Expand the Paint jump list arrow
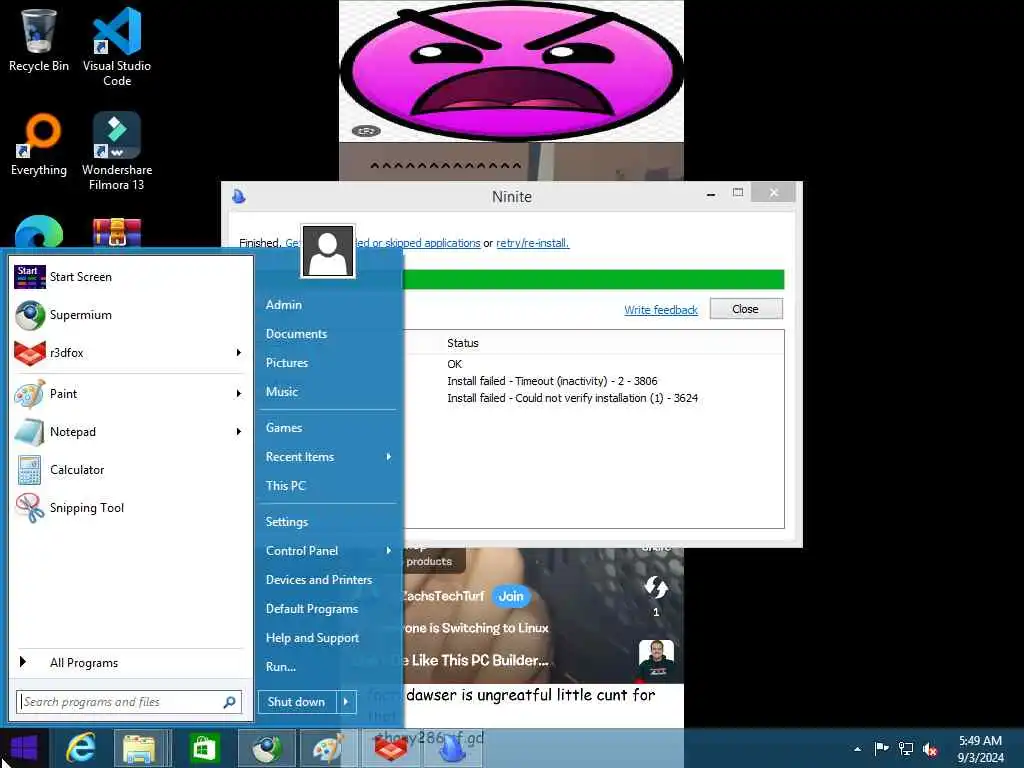Image resolution: width=1024 pixels, height=768 pixels. [x=239, y=394]
